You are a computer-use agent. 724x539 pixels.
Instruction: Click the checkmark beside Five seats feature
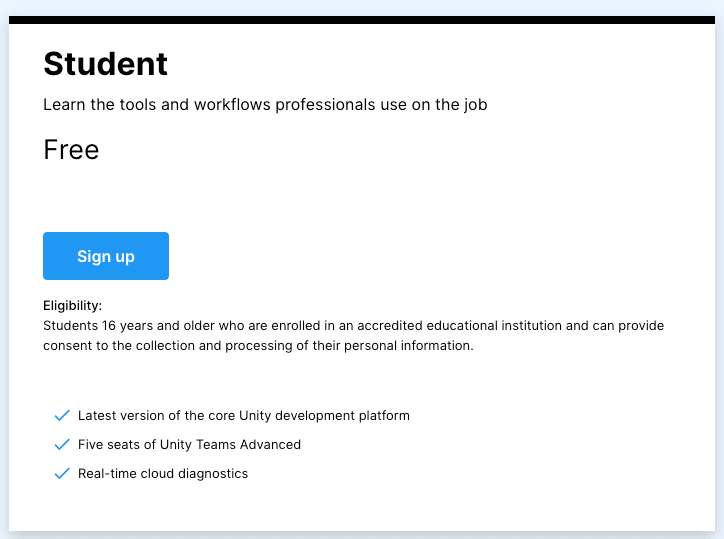(x=62, y=444)
